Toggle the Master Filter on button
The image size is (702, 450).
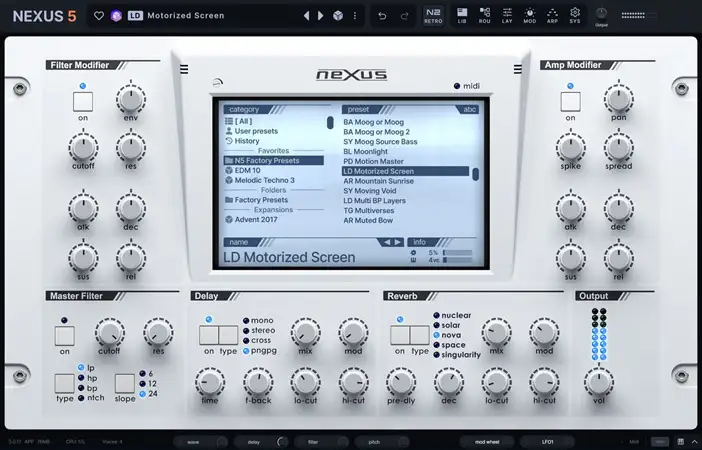pyautogui.click(x=64, y=336)
